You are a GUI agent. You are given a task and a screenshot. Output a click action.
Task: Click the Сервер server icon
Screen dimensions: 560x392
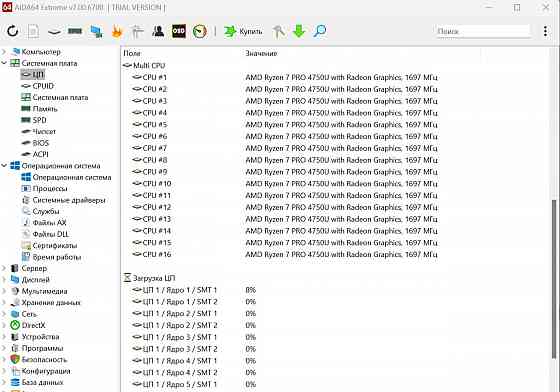click(x=15, y=268)
